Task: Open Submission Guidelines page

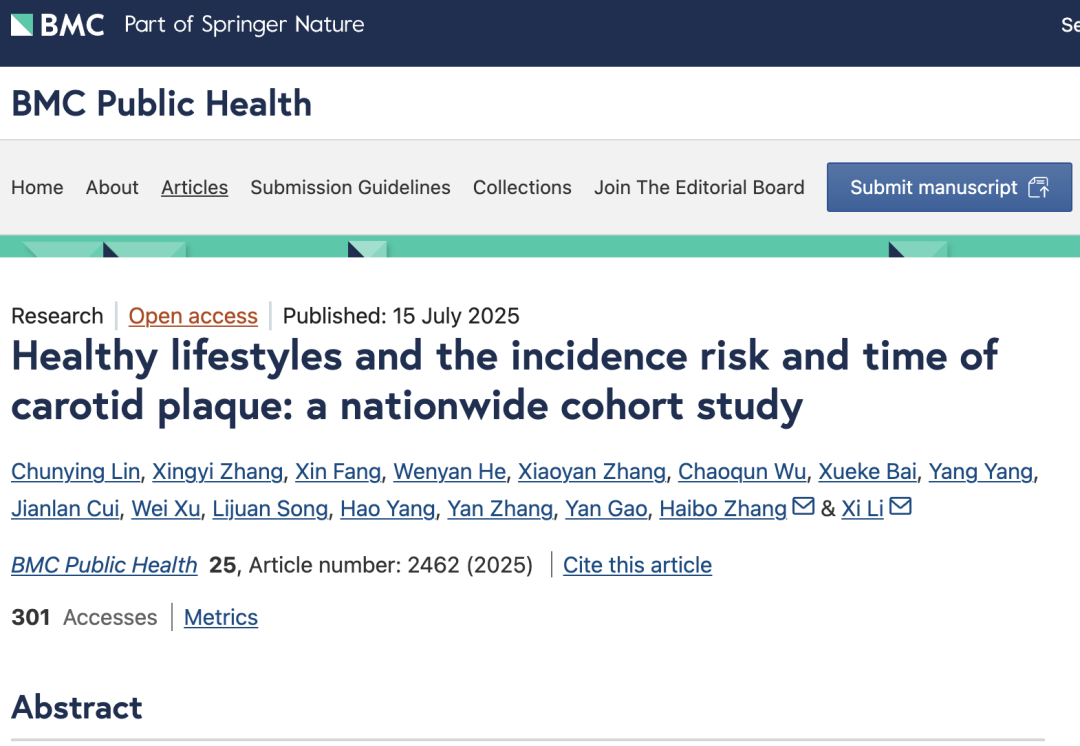Action: [x=350, y=187]
